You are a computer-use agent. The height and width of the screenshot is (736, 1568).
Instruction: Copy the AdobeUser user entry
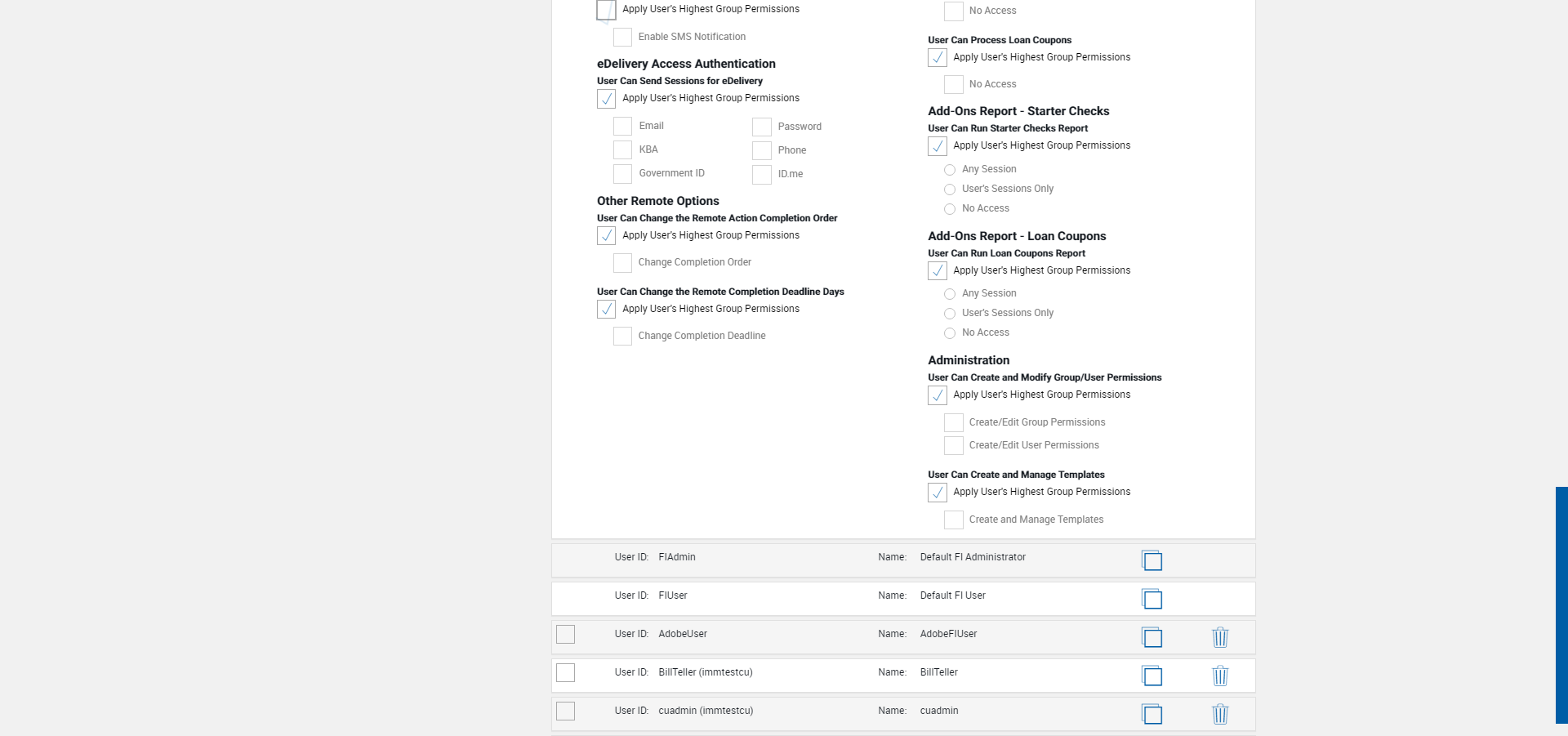[1151, 637]
